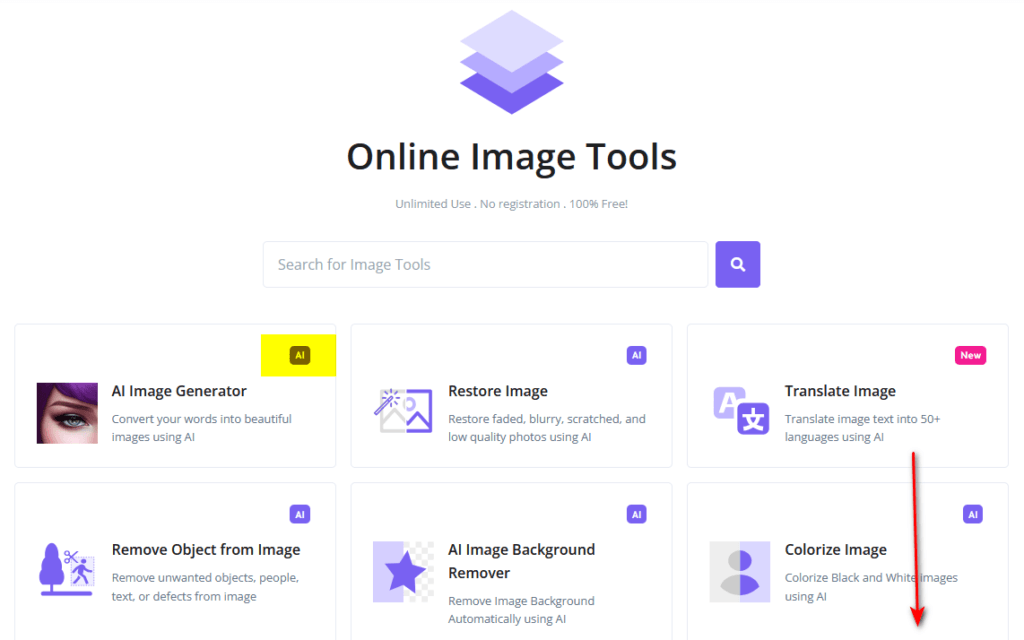1024x640 pixels.
Task: Click the AI badge on AI Image Generator
Action: [300, 355]
